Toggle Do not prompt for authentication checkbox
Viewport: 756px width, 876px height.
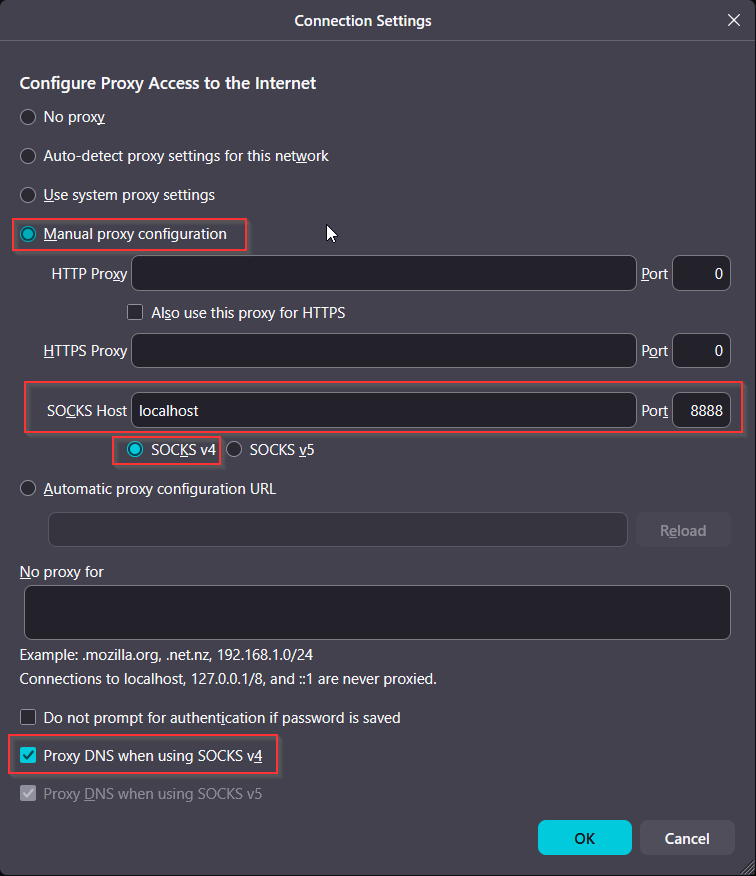point(29,717)
